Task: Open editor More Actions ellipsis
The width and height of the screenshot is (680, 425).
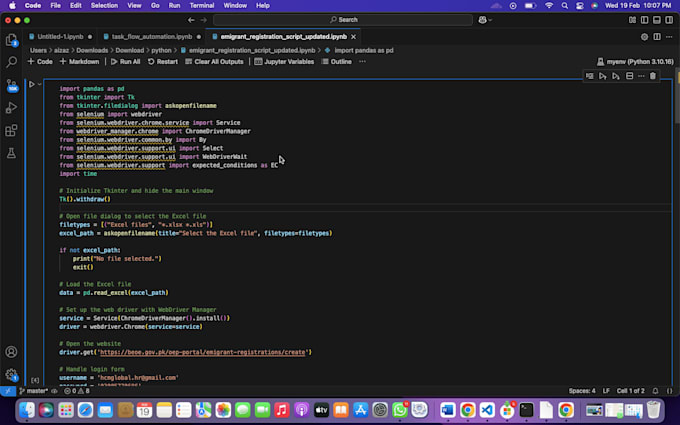Action: (669, 37)
